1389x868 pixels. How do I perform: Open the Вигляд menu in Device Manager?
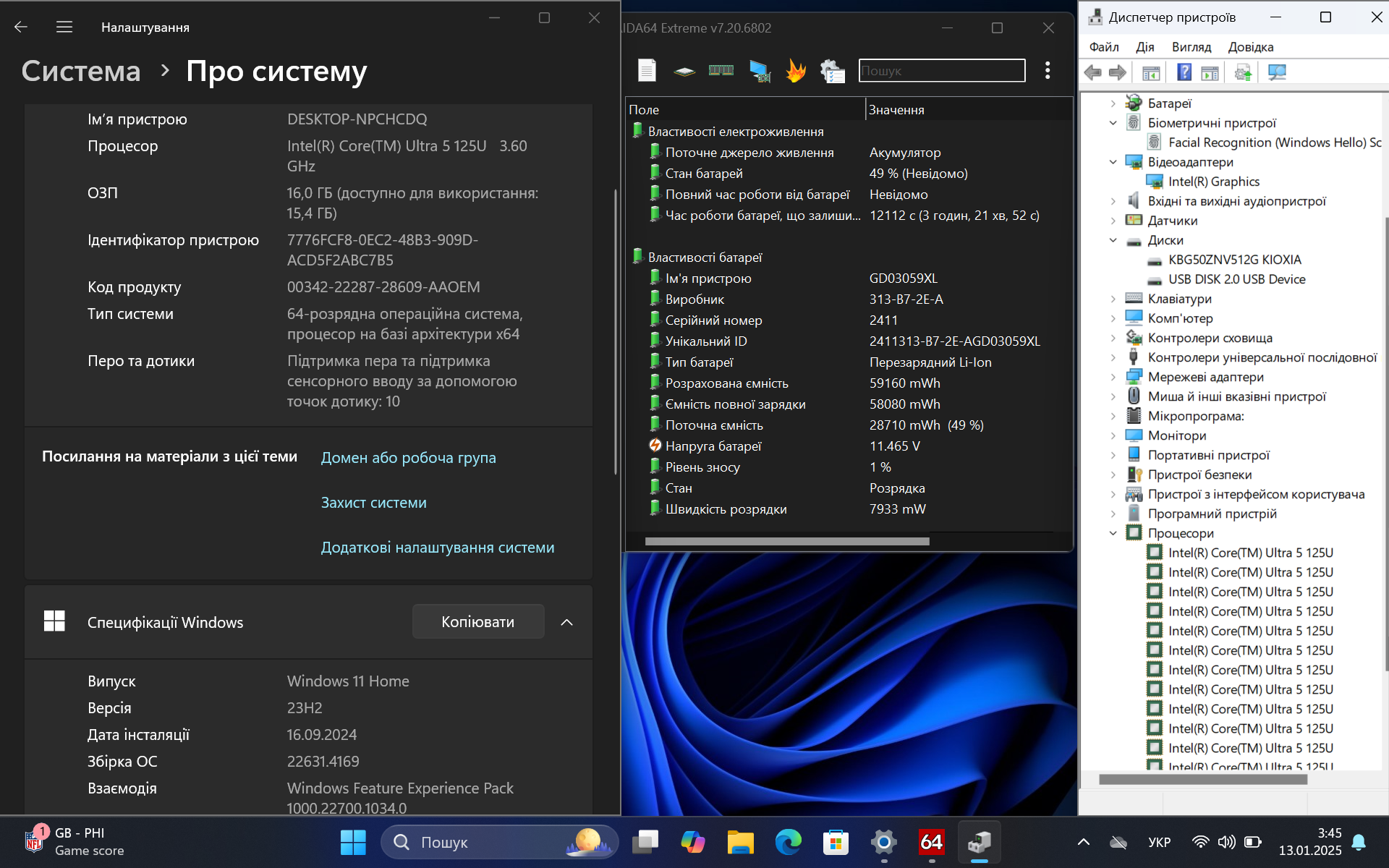(x=1192, y=47)
